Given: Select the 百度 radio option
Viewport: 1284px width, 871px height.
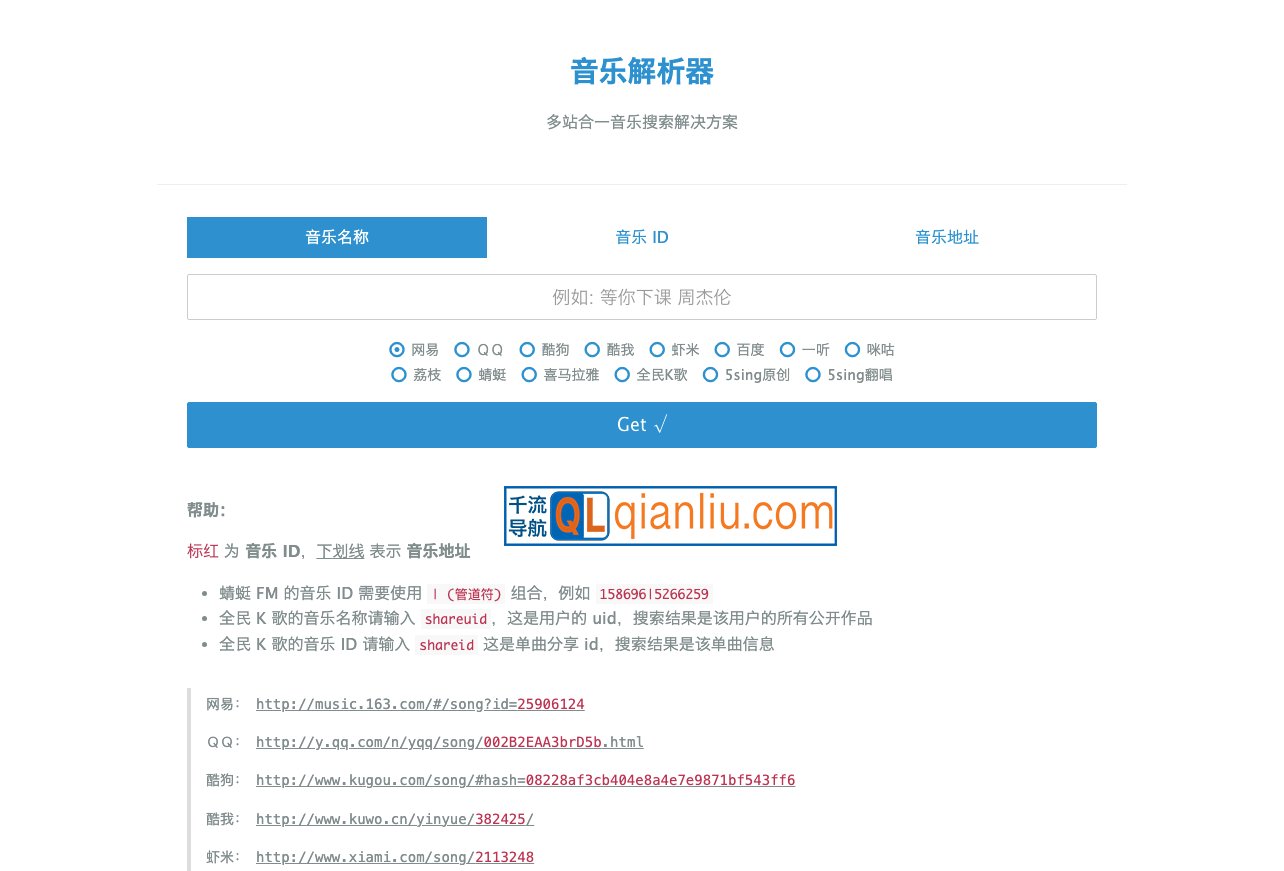Looking at the screenshot, I should (x=722, y=349).
